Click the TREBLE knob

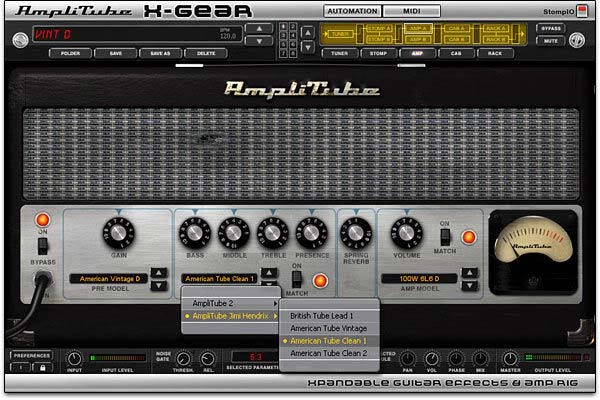click(x=273, y=233)
